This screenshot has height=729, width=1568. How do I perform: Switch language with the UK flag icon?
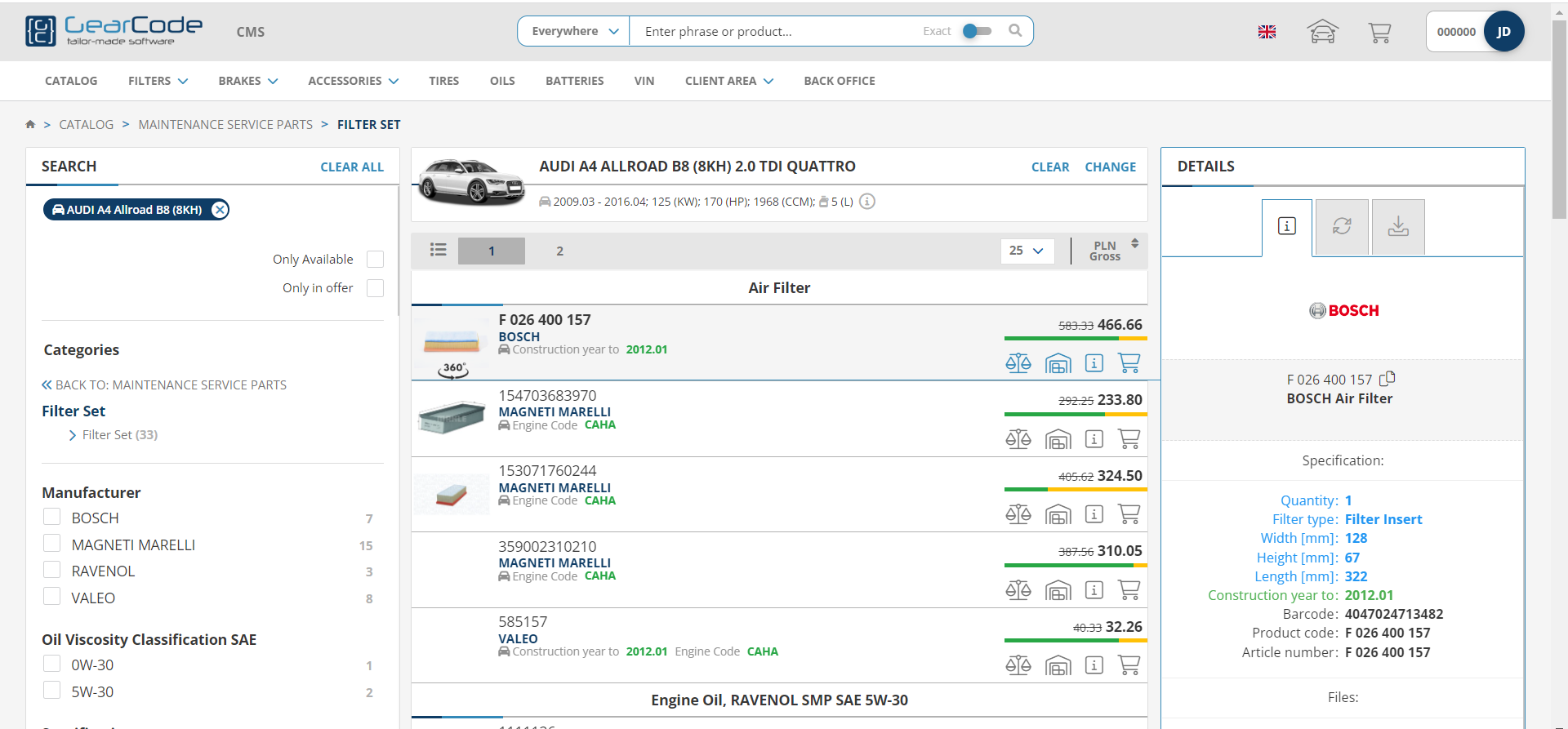[x=1267, y=32]
